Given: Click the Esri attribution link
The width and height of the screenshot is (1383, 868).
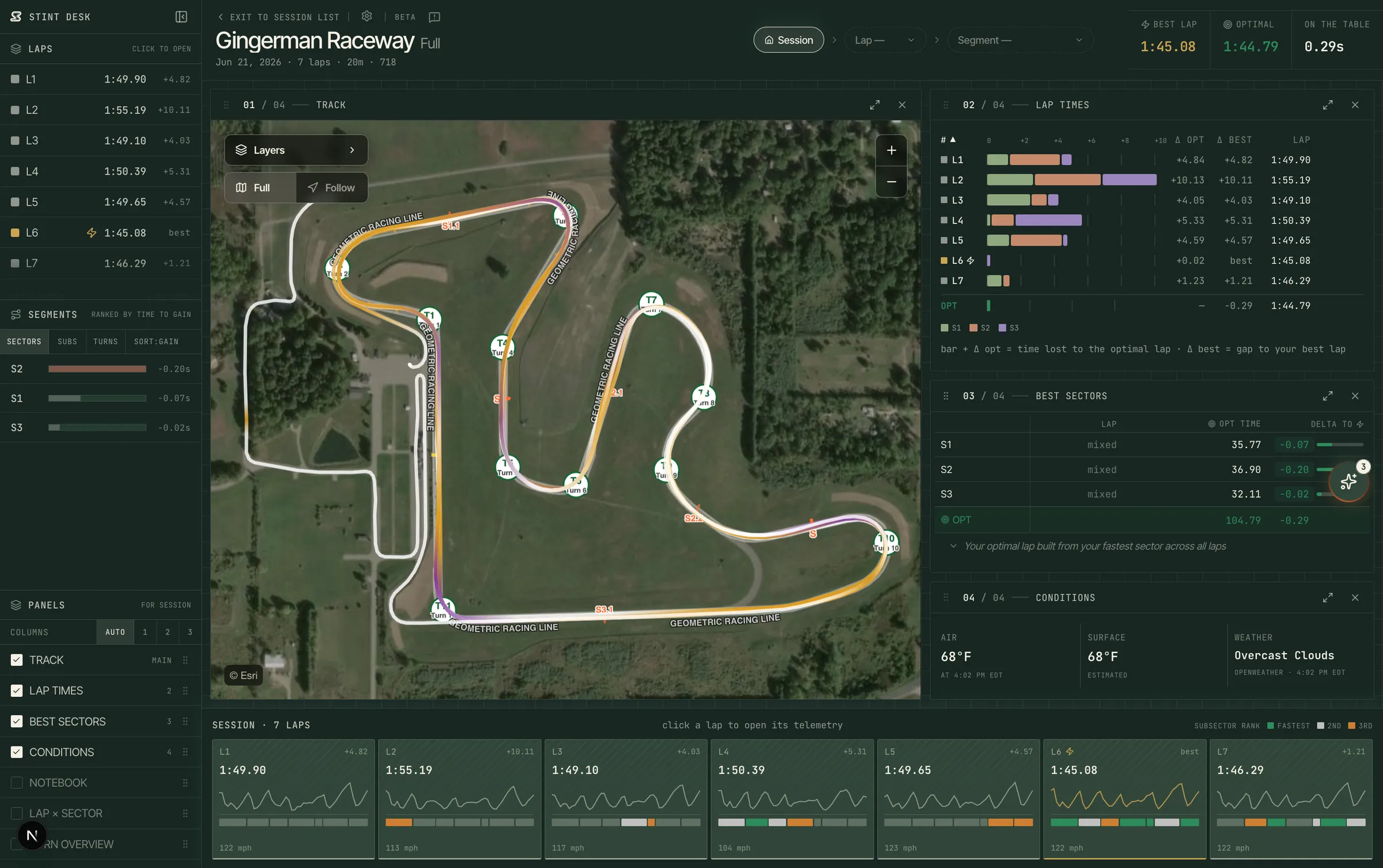Looking at the screenshot, I should click(x=244, y=676).
